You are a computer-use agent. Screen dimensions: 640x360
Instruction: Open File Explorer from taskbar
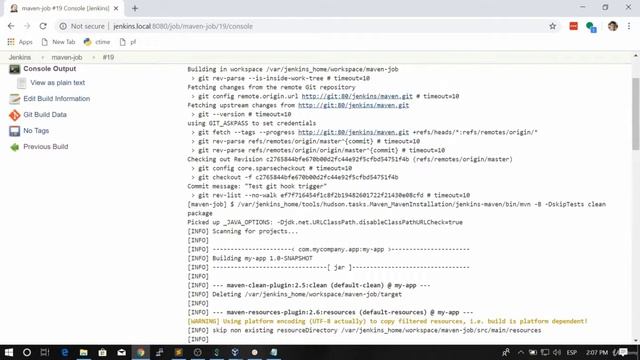point(84,352)
